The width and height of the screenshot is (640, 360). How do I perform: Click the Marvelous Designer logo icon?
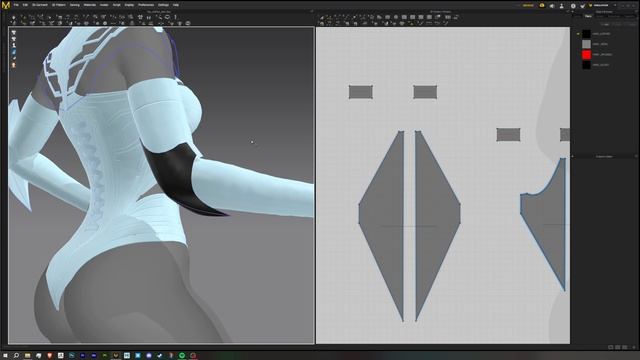tap(6, 5)
